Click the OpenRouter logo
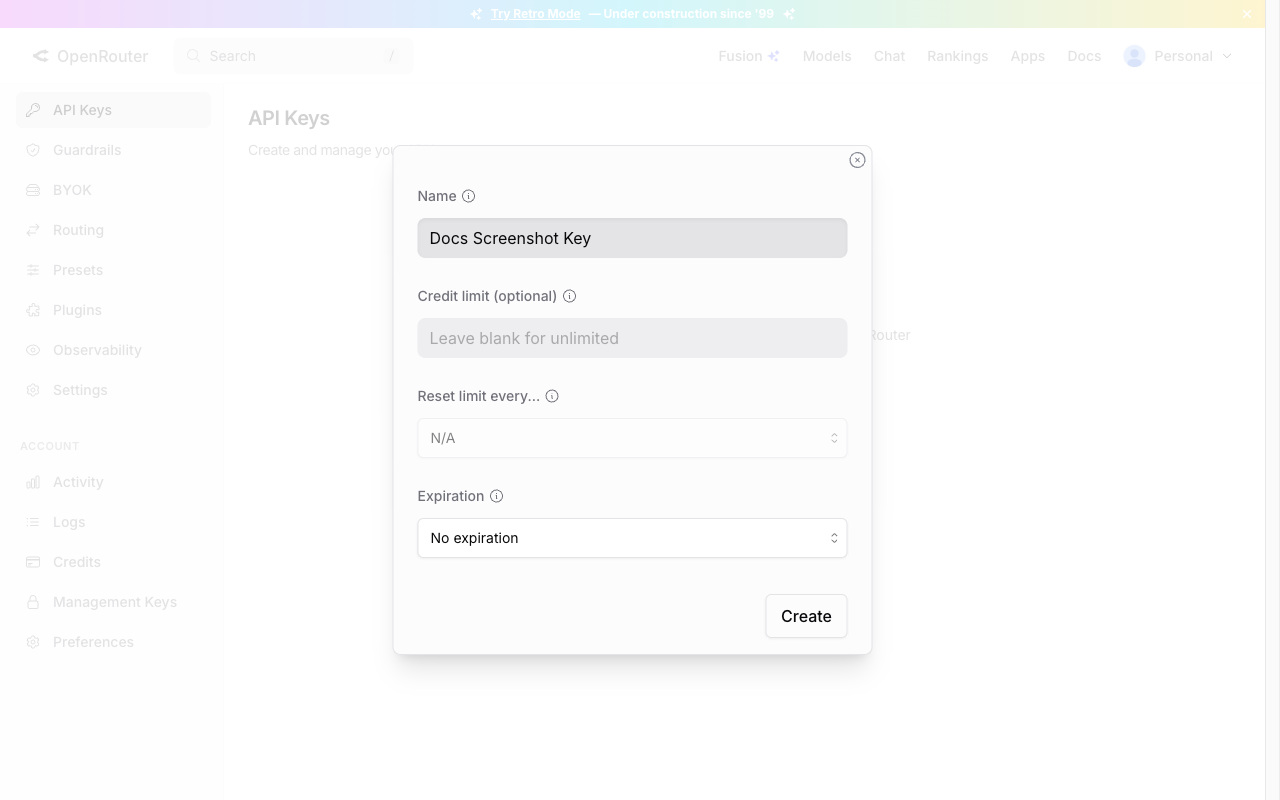The height and width of the screenshot is (800, 1280). [90, 56]
